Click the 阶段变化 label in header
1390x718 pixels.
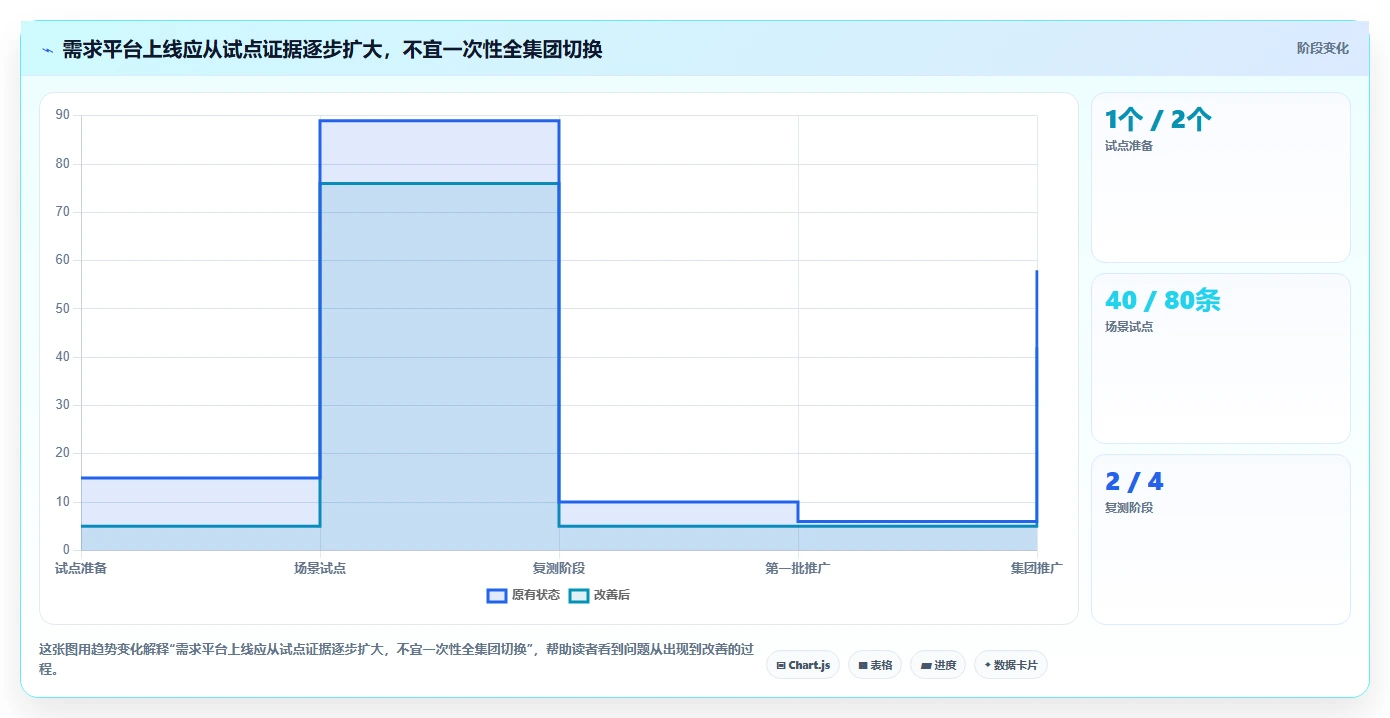click(1323, 48)
